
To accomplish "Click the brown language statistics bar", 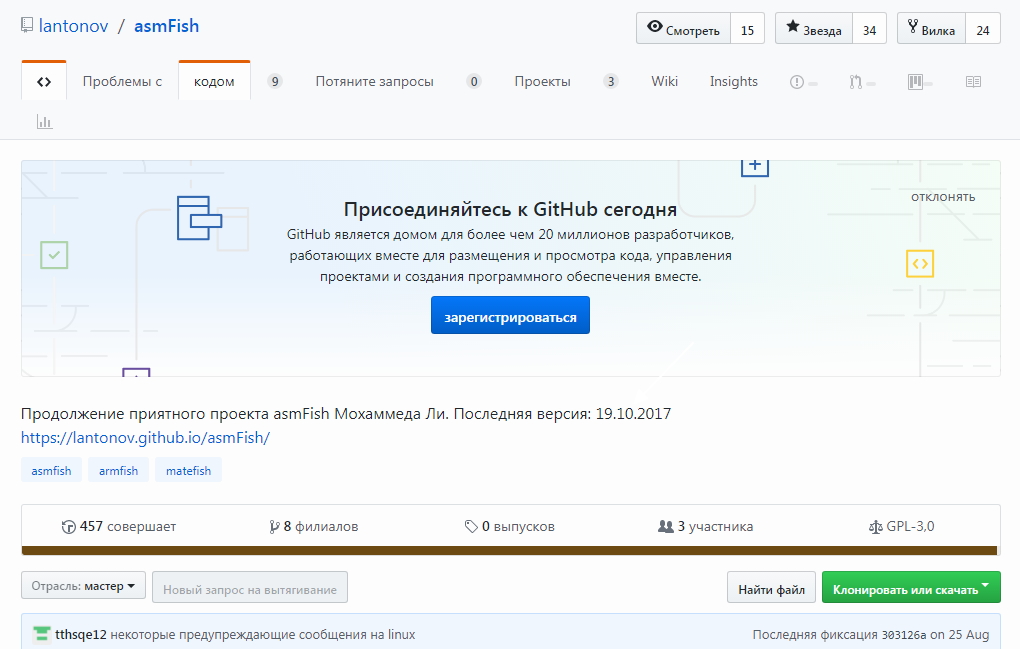I will pos(509,551).
